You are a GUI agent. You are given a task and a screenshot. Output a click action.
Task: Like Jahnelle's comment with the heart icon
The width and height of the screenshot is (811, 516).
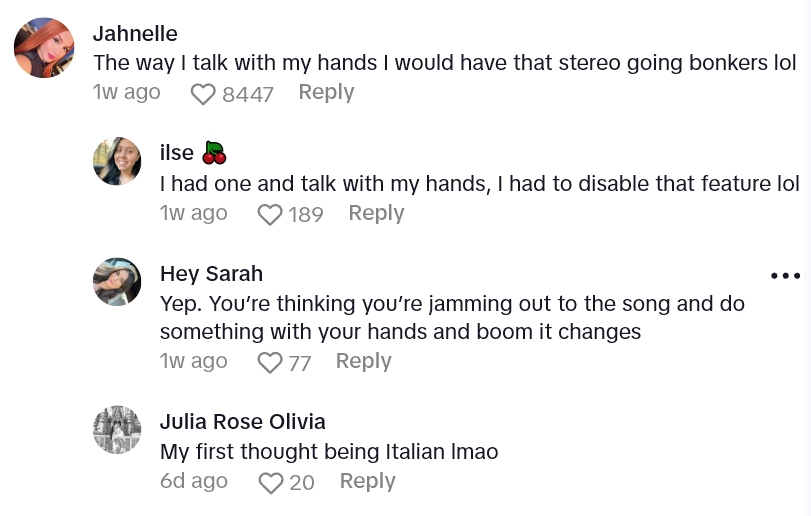(x=203, y=94)
